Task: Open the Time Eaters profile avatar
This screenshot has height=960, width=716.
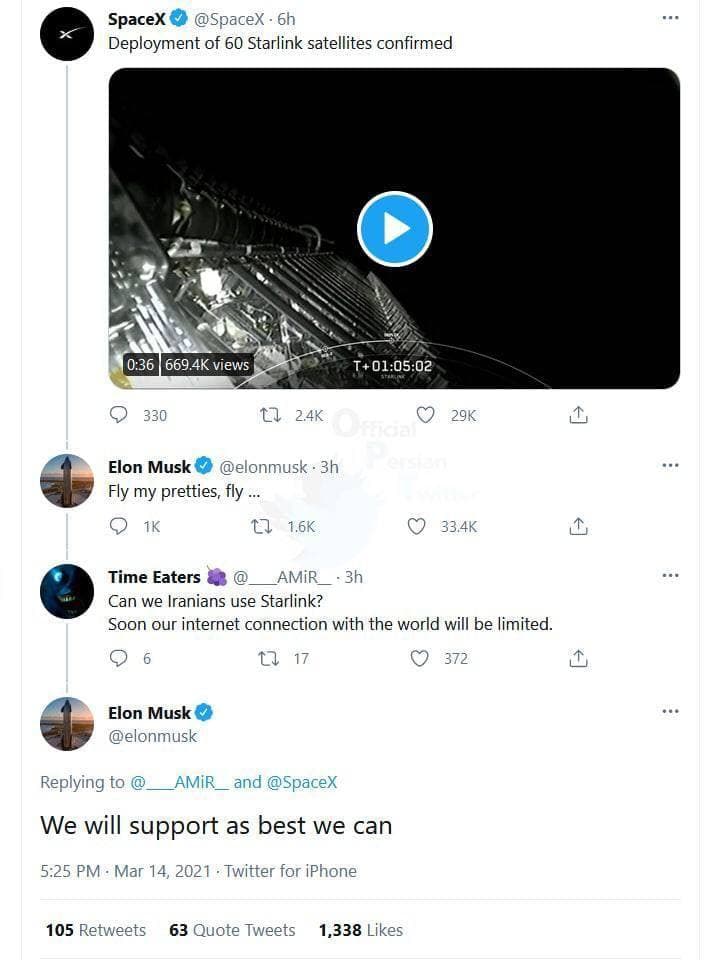Action: (x=67, y=591)
